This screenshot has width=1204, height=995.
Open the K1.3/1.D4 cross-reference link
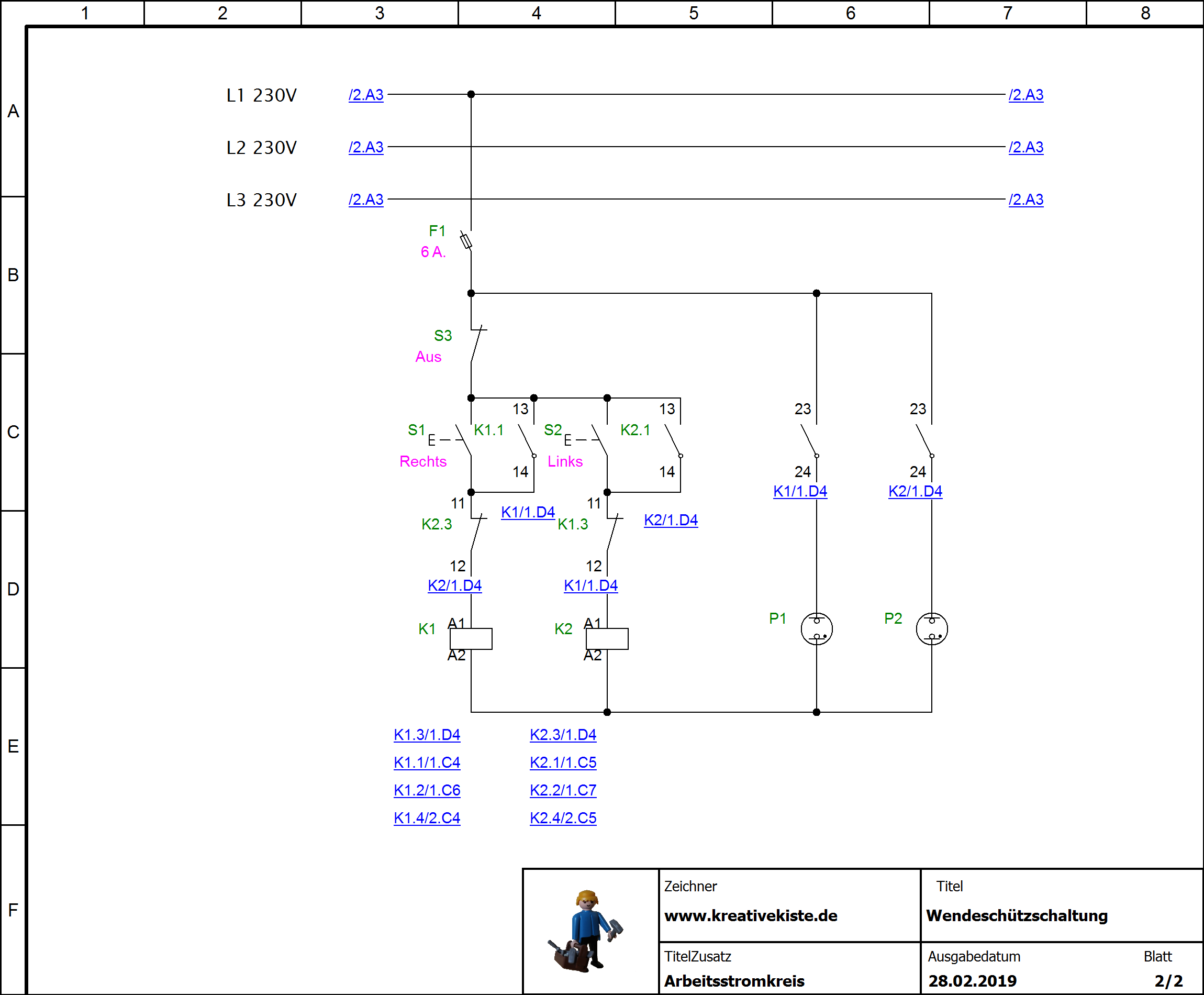427,735
